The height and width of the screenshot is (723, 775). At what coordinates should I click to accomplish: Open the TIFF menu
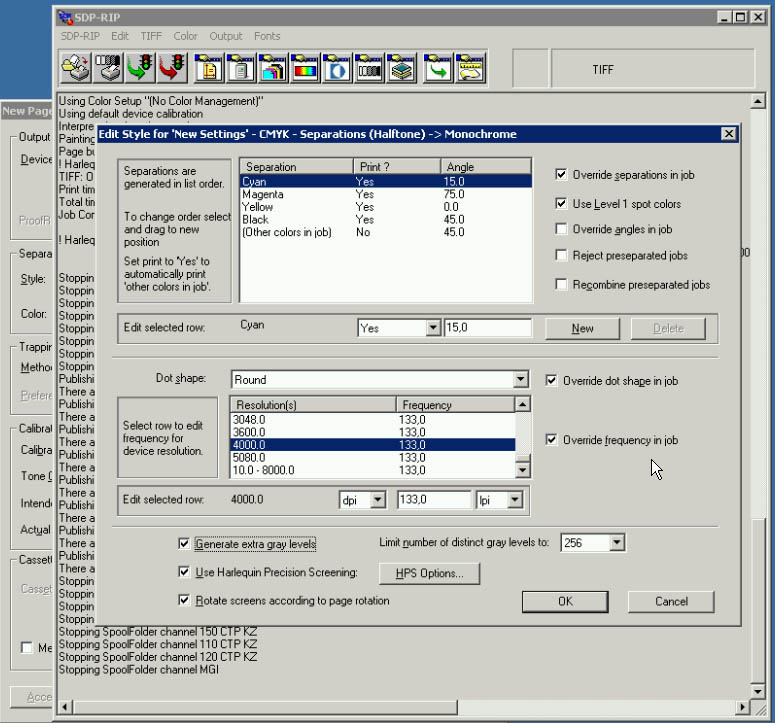pos(151,36)
